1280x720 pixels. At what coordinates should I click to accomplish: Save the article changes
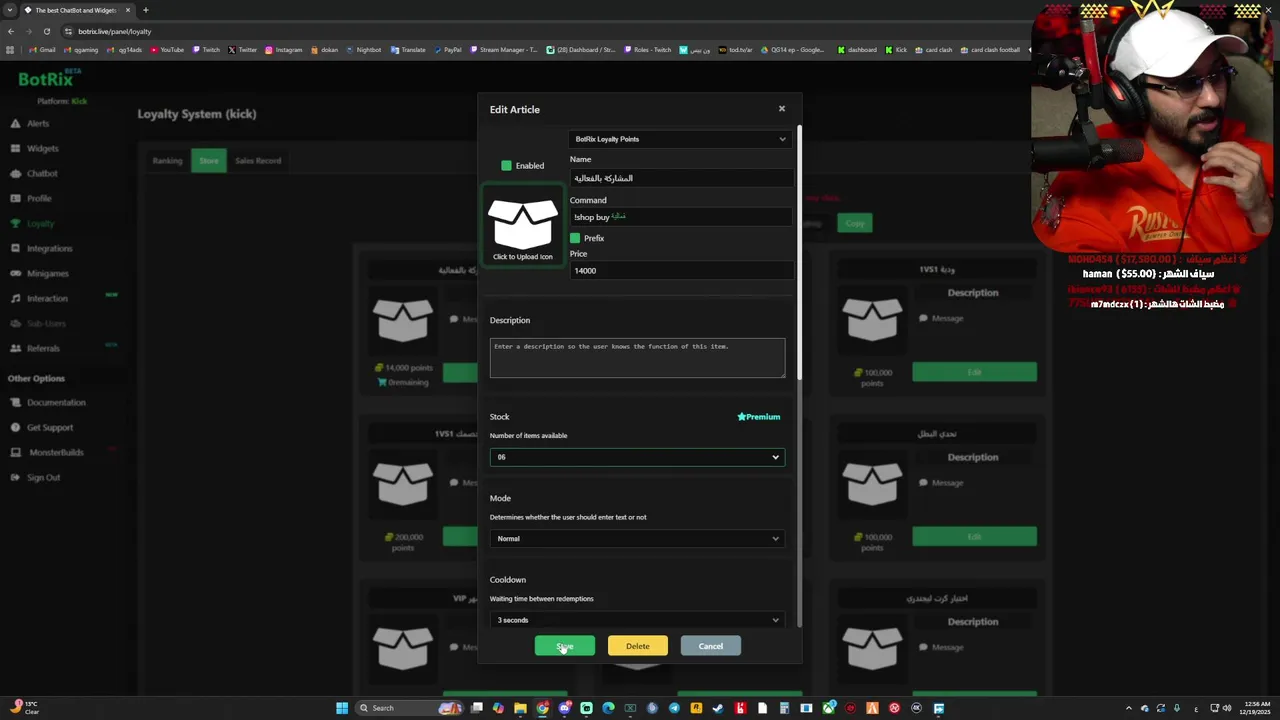click(x=565, y=646)
